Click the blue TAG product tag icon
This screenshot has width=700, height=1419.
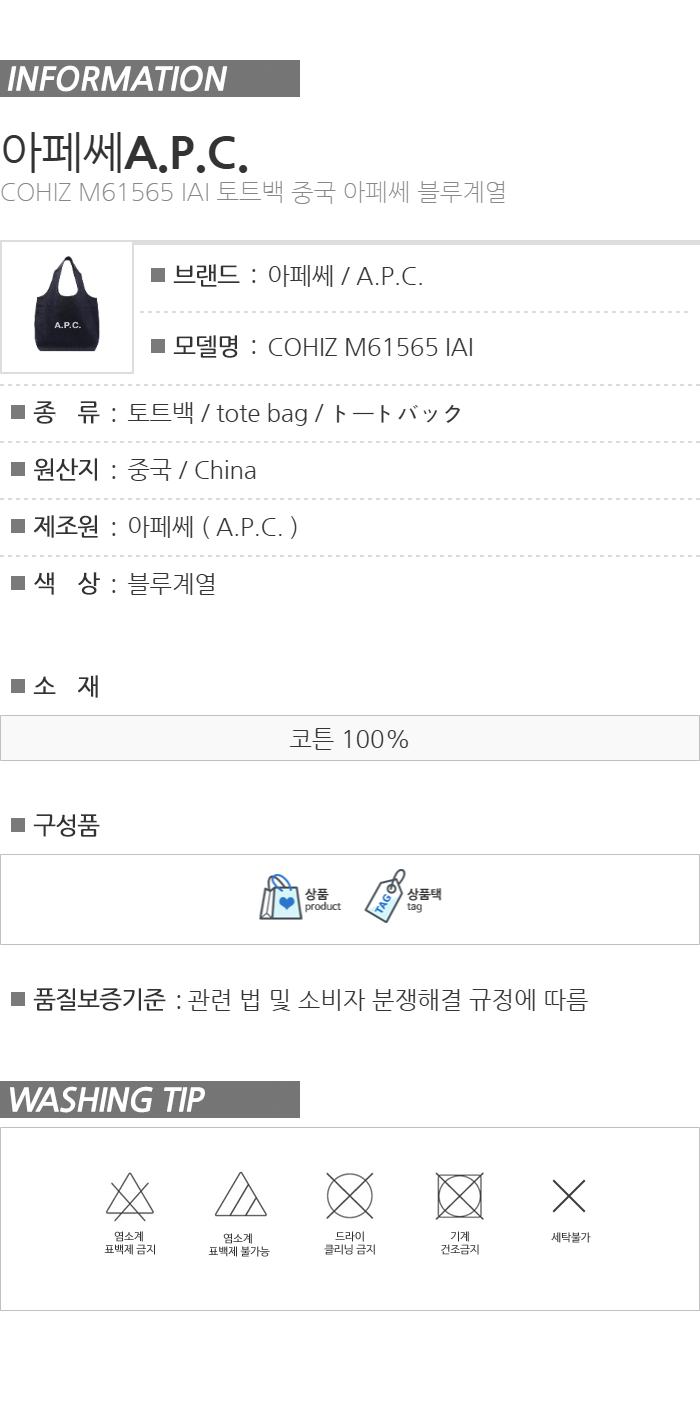point(384,894)
